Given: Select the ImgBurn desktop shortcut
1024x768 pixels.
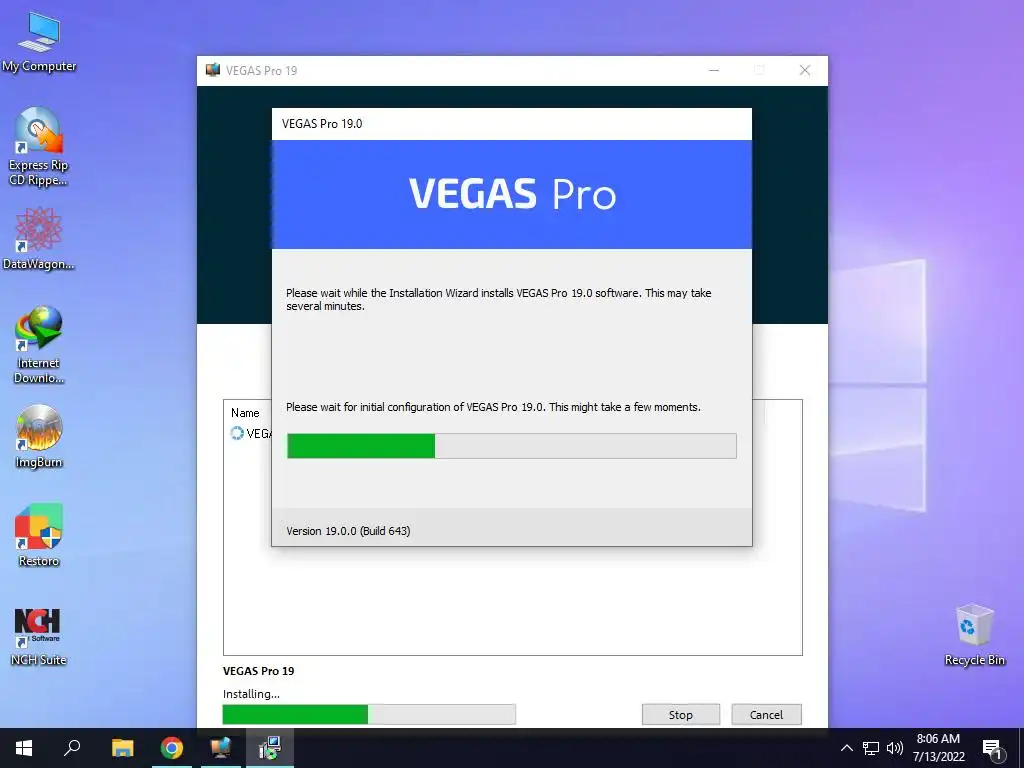Looking at the screenshot, I should point(39,436).
